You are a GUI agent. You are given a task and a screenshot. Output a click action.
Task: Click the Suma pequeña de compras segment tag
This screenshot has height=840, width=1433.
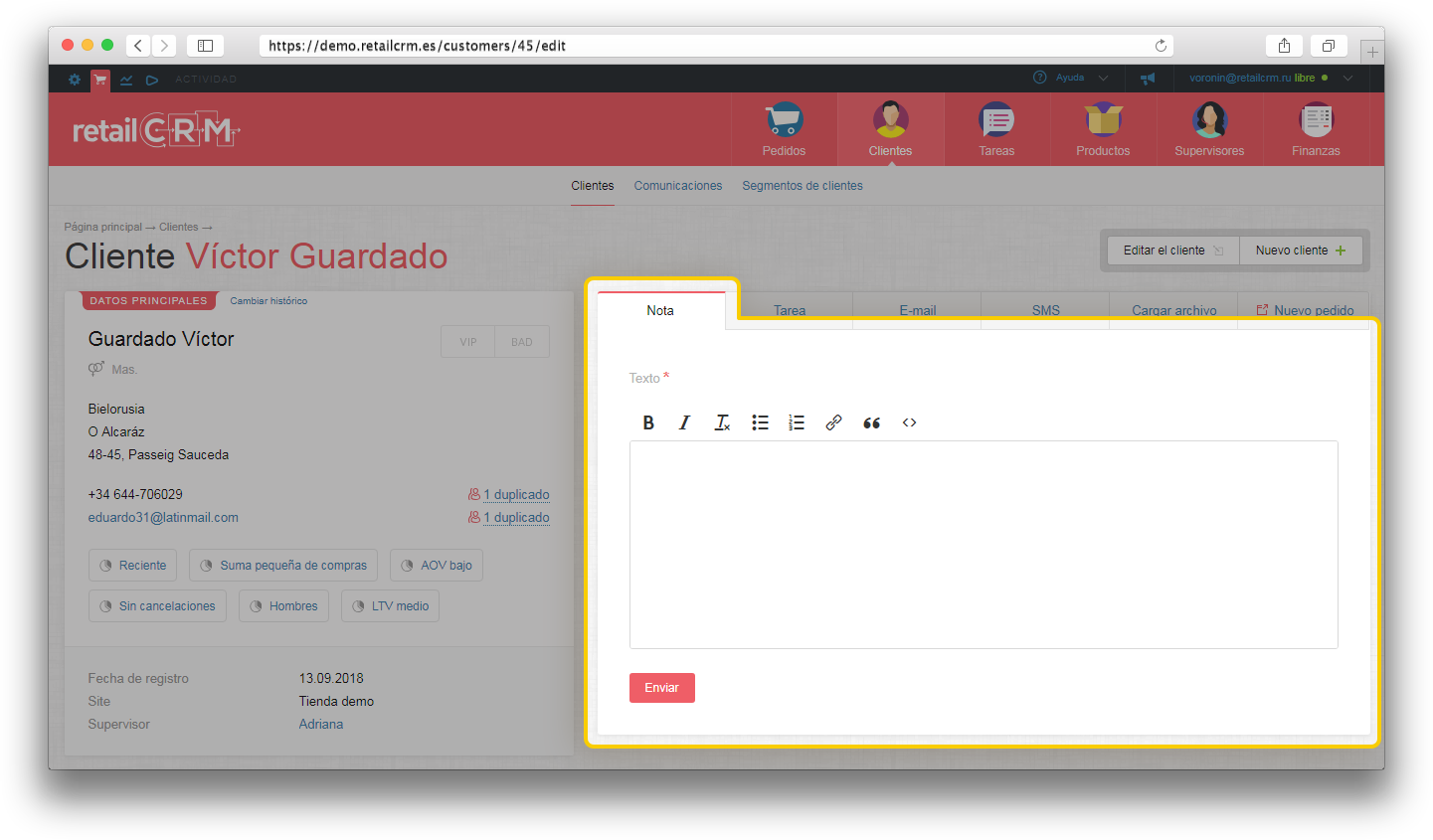(283, 566)
